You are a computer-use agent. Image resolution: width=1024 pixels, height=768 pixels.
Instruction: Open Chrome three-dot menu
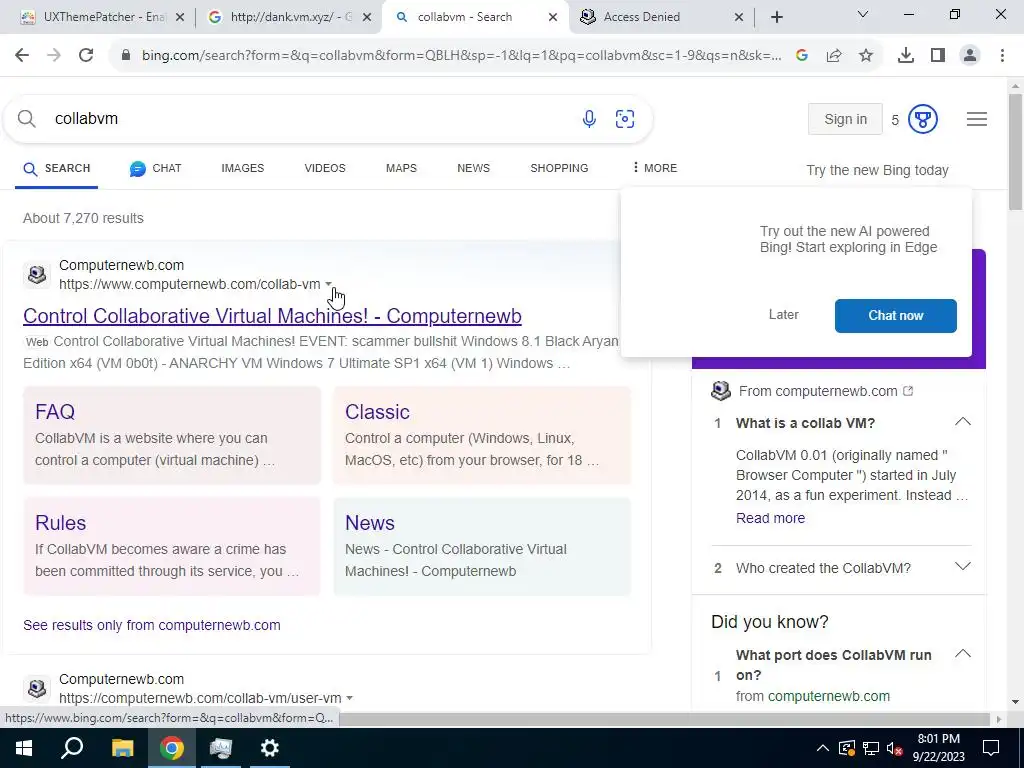1002,56
